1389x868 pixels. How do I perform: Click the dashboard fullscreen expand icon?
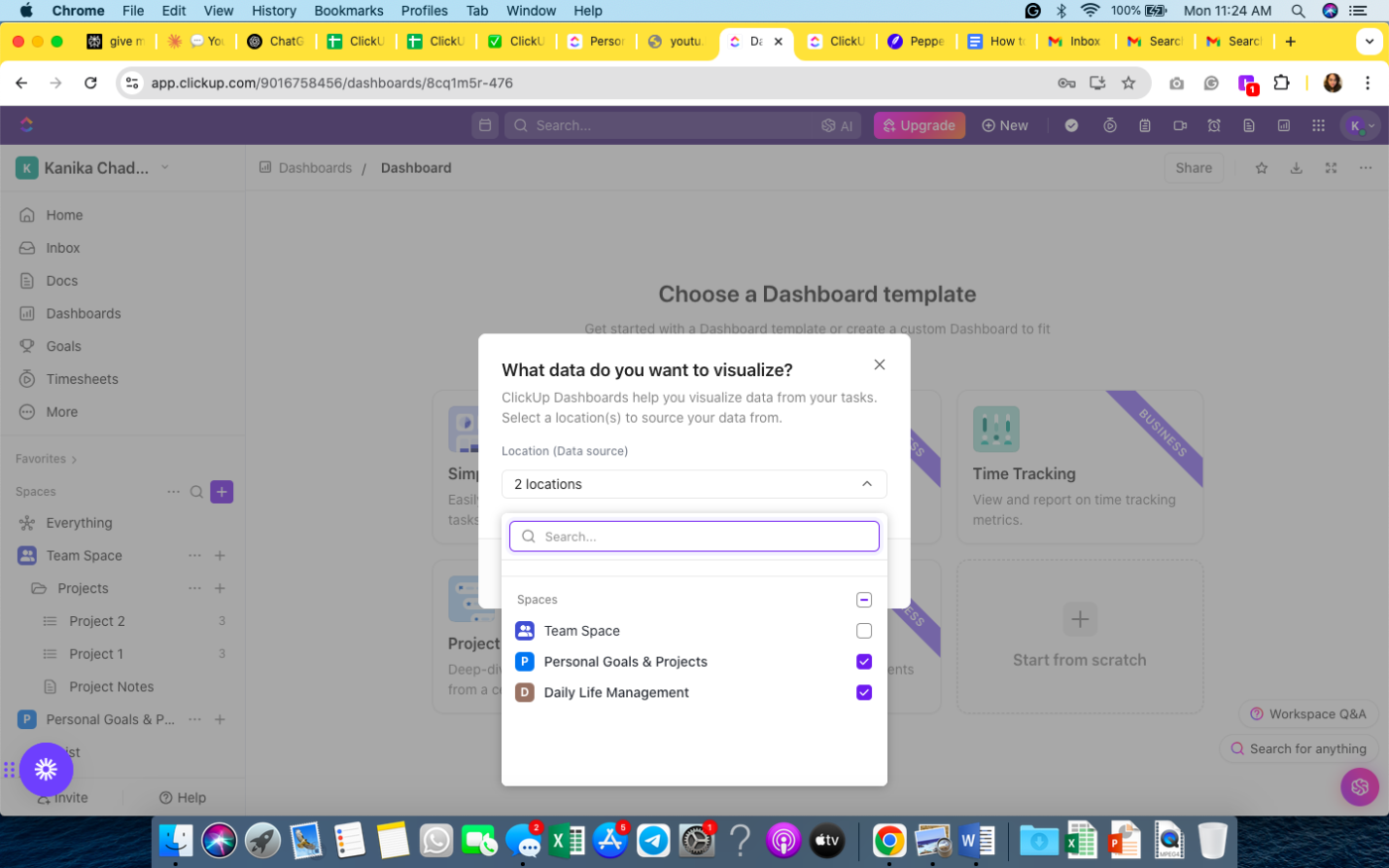1330,168
